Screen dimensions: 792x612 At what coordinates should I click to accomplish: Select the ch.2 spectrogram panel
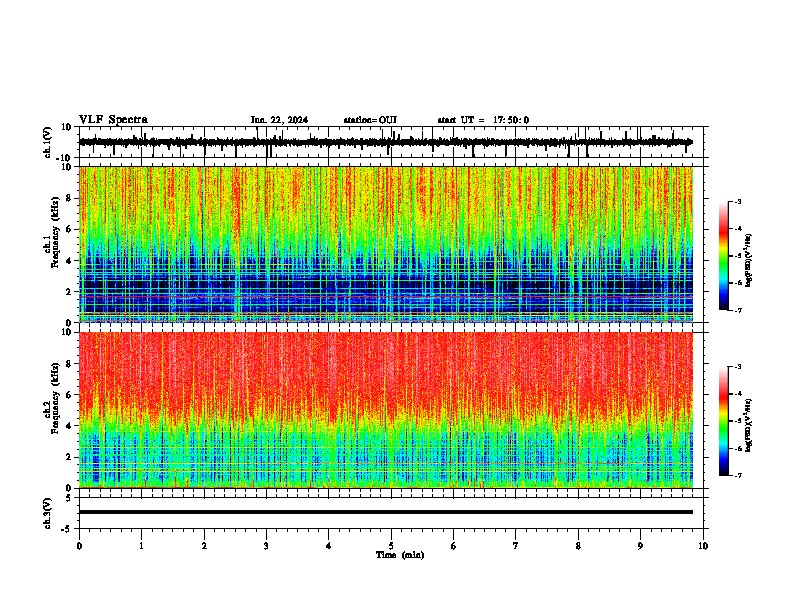tap(391, 410)
